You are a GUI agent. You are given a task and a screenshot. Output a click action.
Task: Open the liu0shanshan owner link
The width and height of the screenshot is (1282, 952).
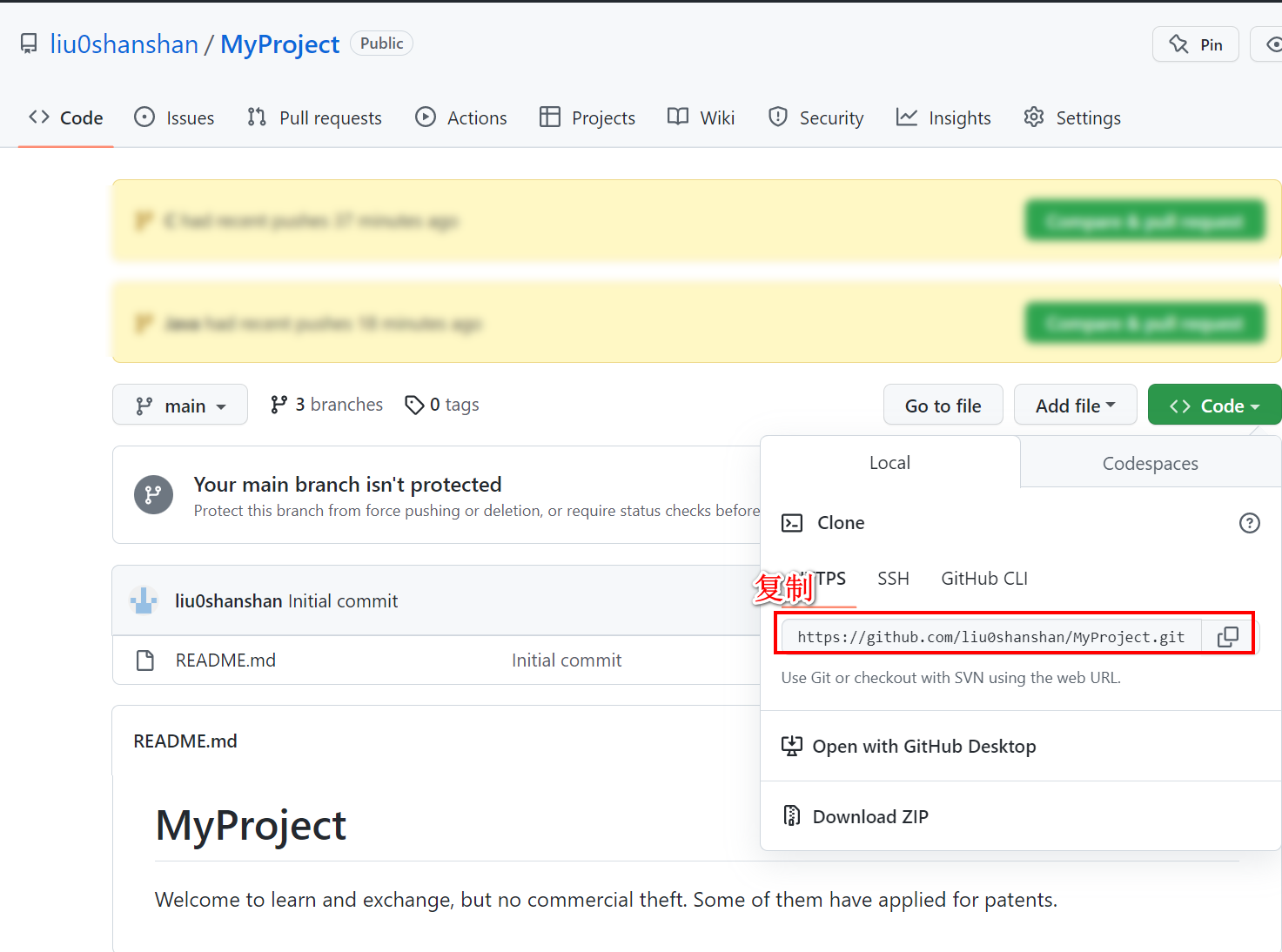(x=124, y=44)
